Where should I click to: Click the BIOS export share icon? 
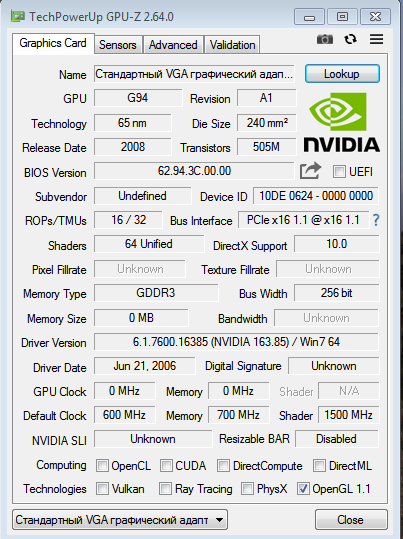310,171
